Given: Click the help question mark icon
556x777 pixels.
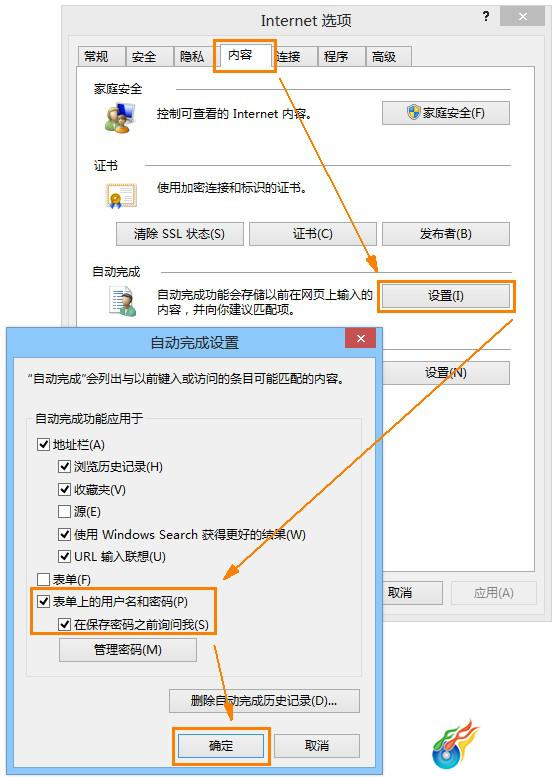Looking at the screenshot, I should click(486, 16).
